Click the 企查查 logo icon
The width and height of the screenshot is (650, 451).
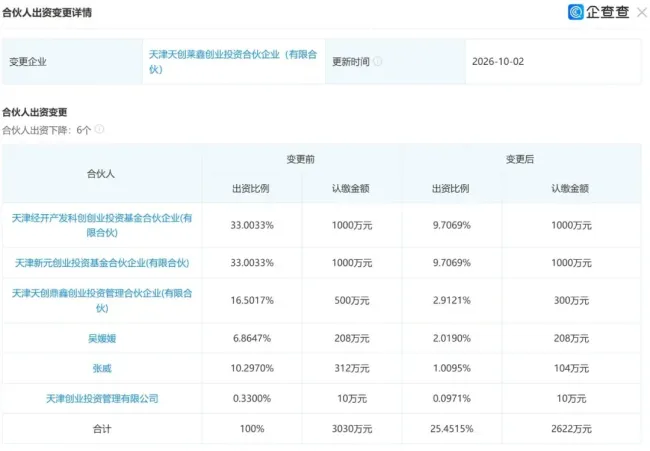575,12
